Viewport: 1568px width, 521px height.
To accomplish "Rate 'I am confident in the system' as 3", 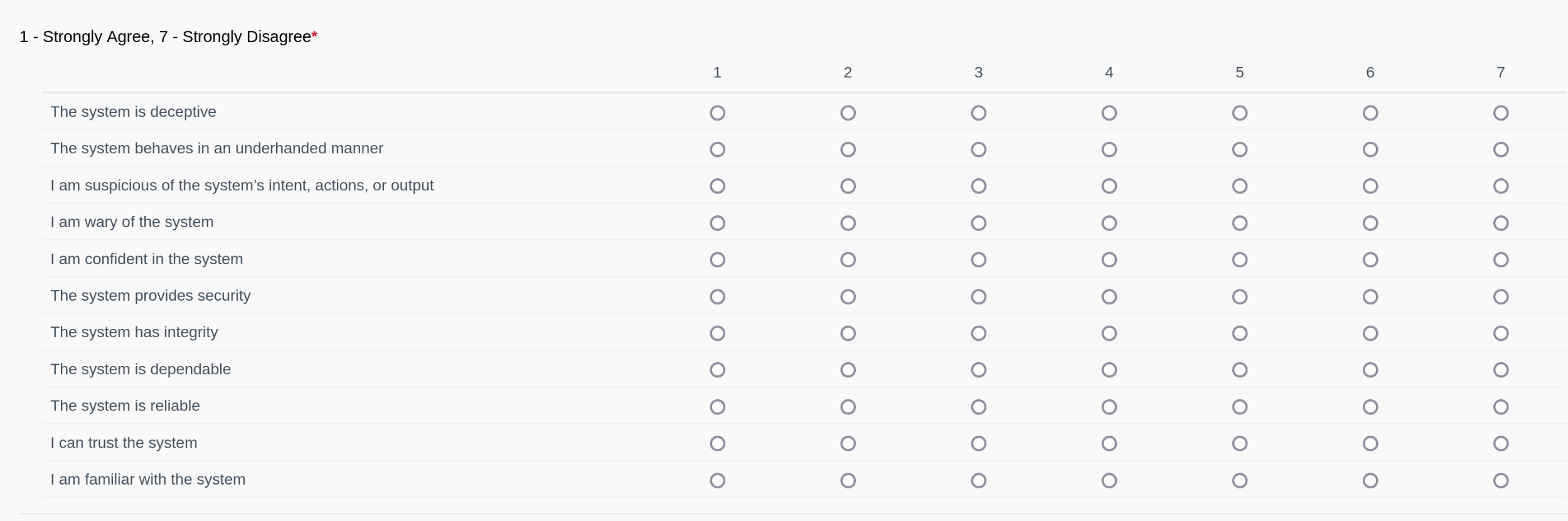I will 978,260.
